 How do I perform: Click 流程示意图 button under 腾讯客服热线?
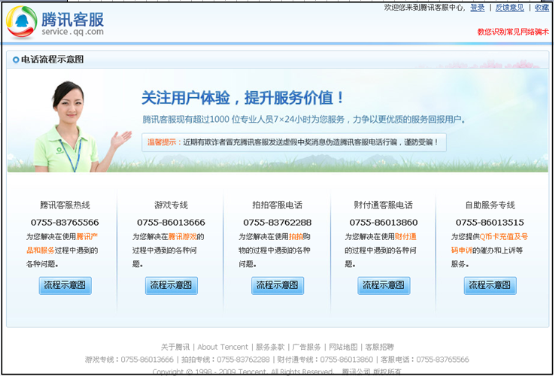click(x=65, y=285)
